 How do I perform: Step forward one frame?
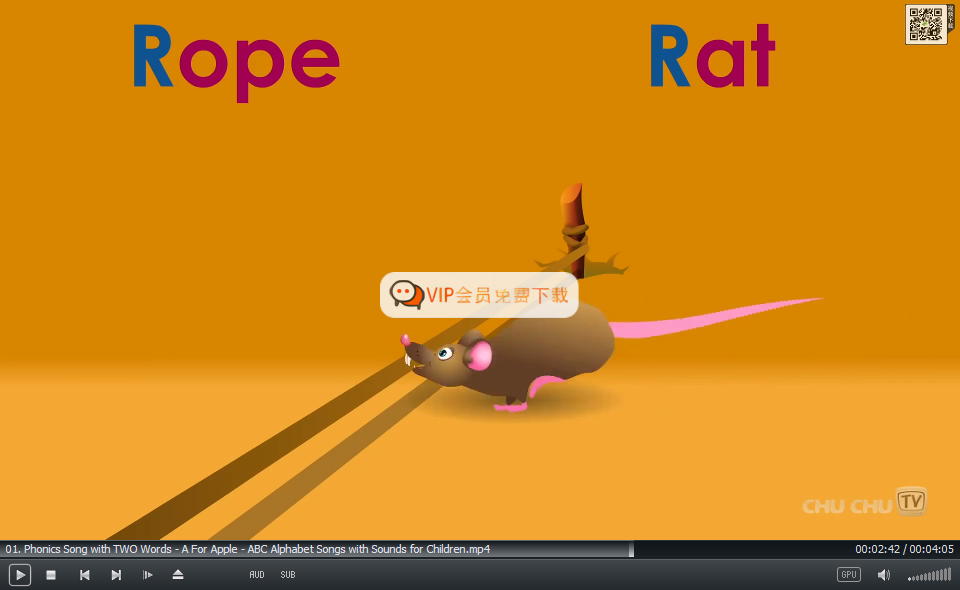(x=147, y=575)
